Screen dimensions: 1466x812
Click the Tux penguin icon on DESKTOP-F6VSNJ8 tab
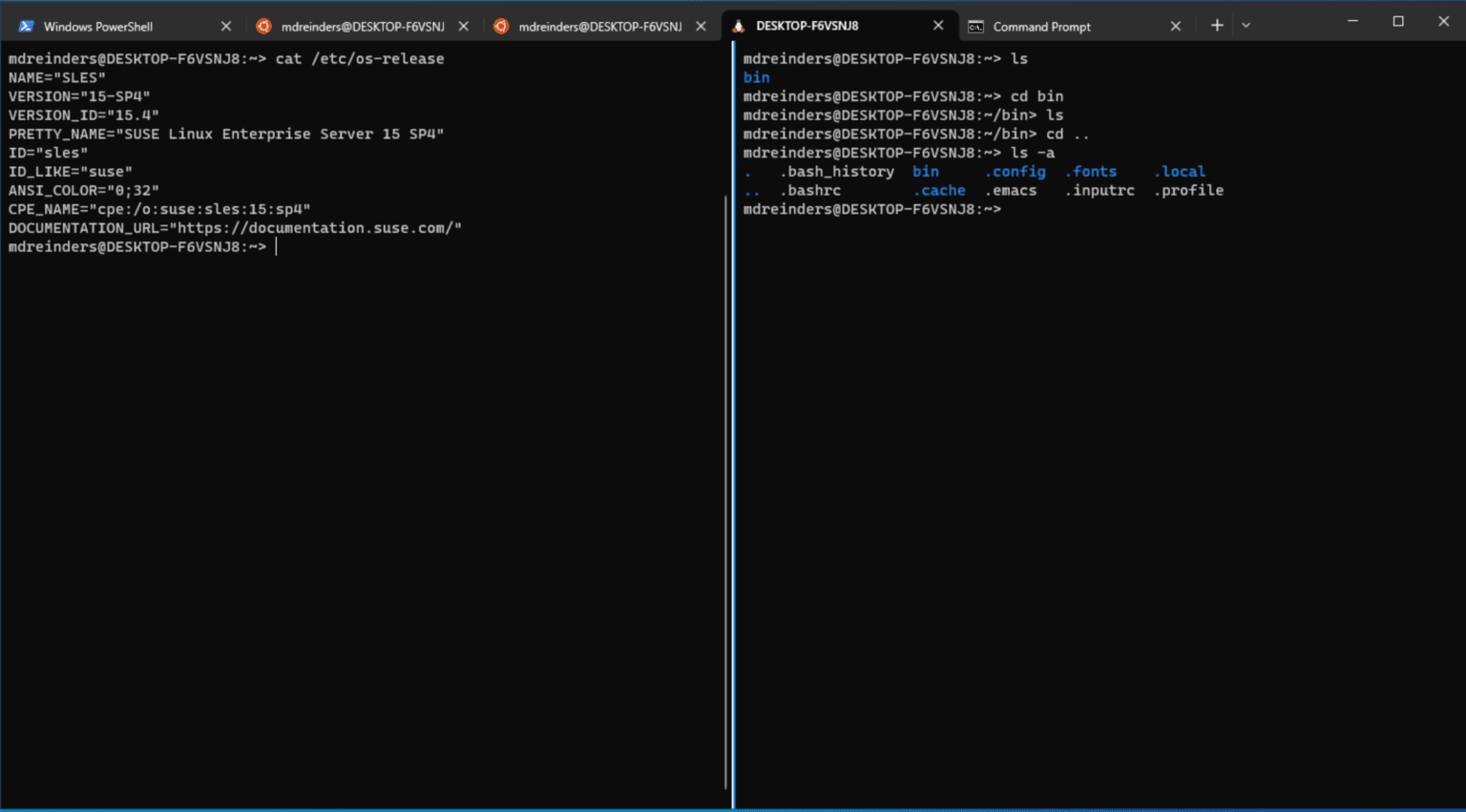click(738, 26)
